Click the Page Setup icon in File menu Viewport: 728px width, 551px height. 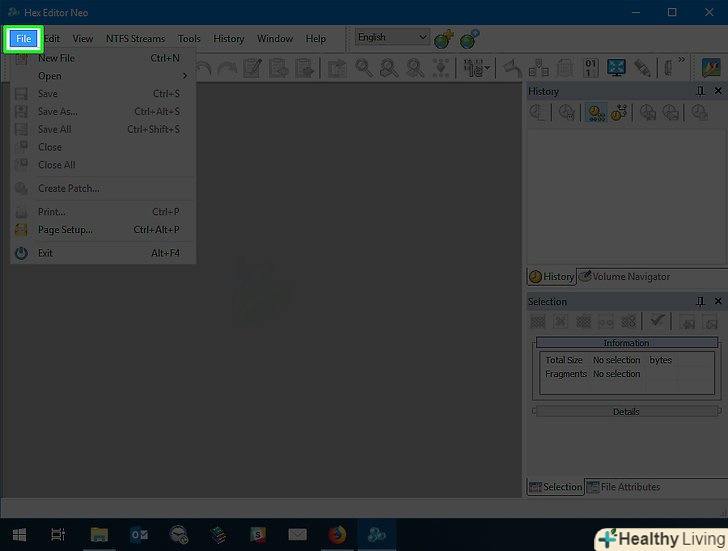click(x=21, y=230)
